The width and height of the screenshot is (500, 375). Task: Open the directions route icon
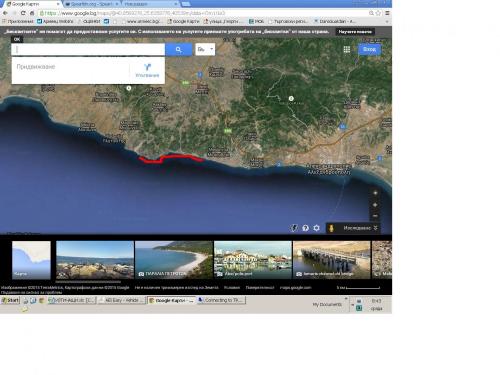(147, 70)
